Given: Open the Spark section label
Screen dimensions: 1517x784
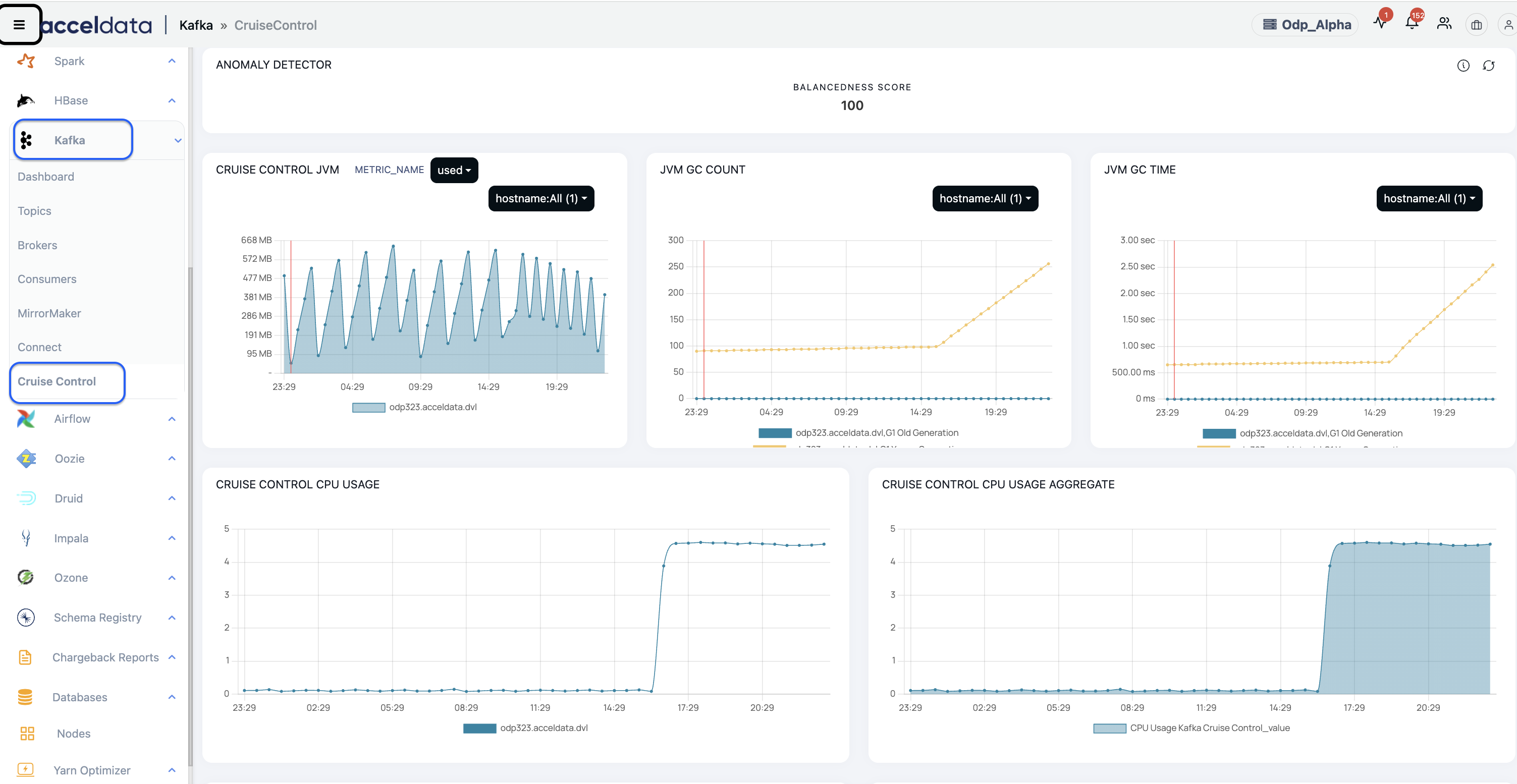Looking at the screenshot, I should coord(70,61).
